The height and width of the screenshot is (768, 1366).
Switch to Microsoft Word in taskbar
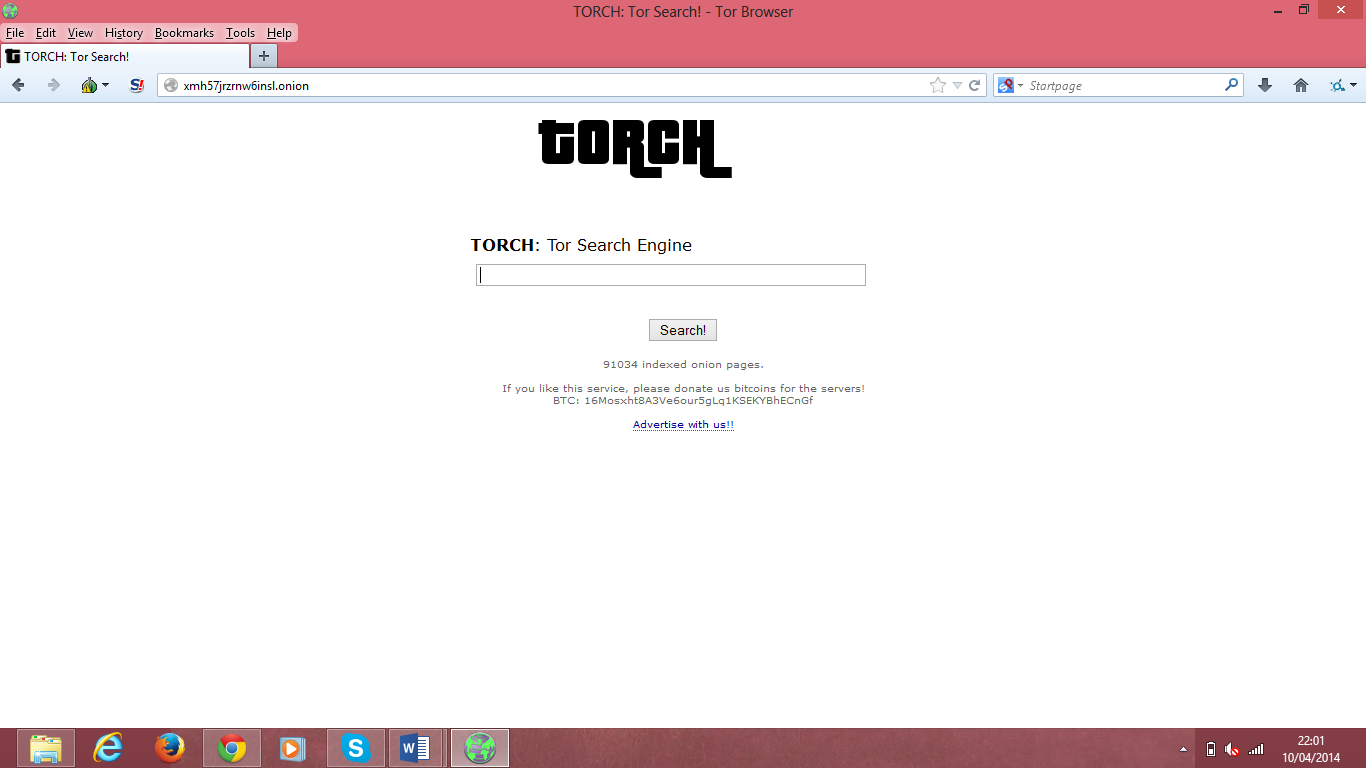[415, 748]
